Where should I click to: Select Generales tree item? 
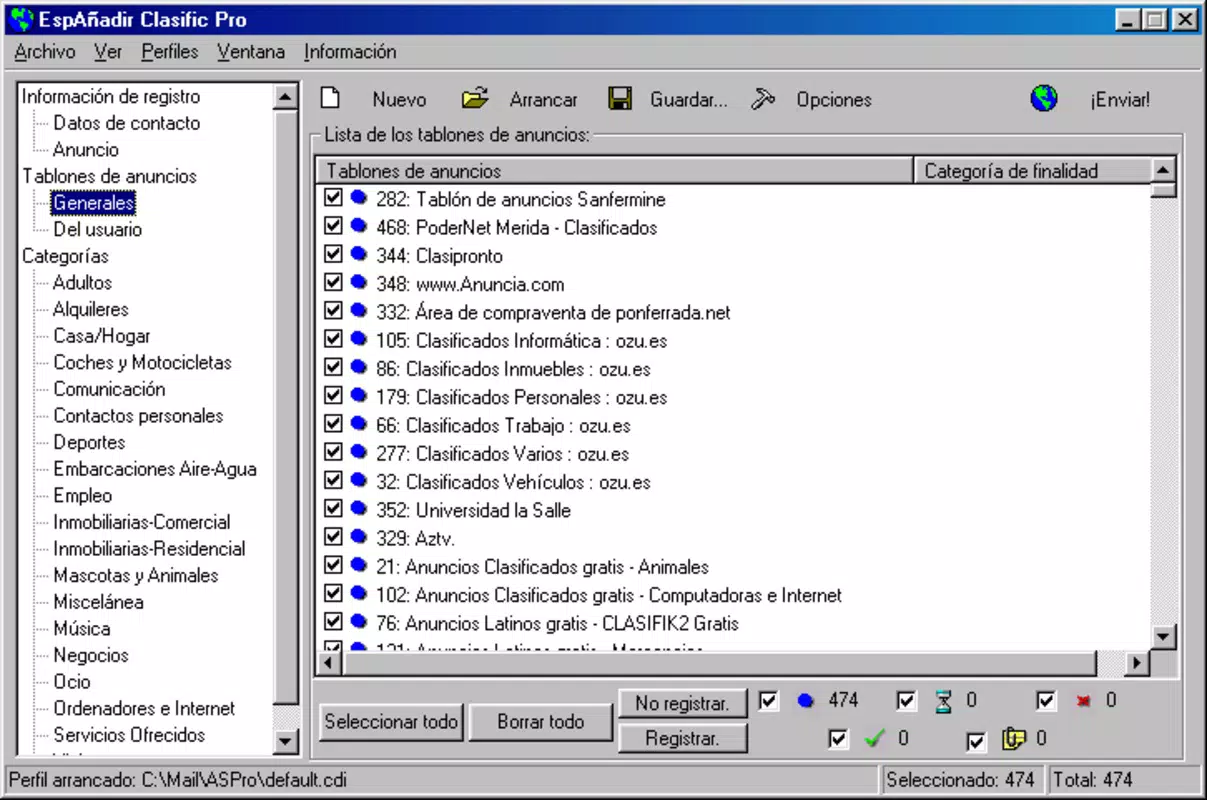pos(94,203)
